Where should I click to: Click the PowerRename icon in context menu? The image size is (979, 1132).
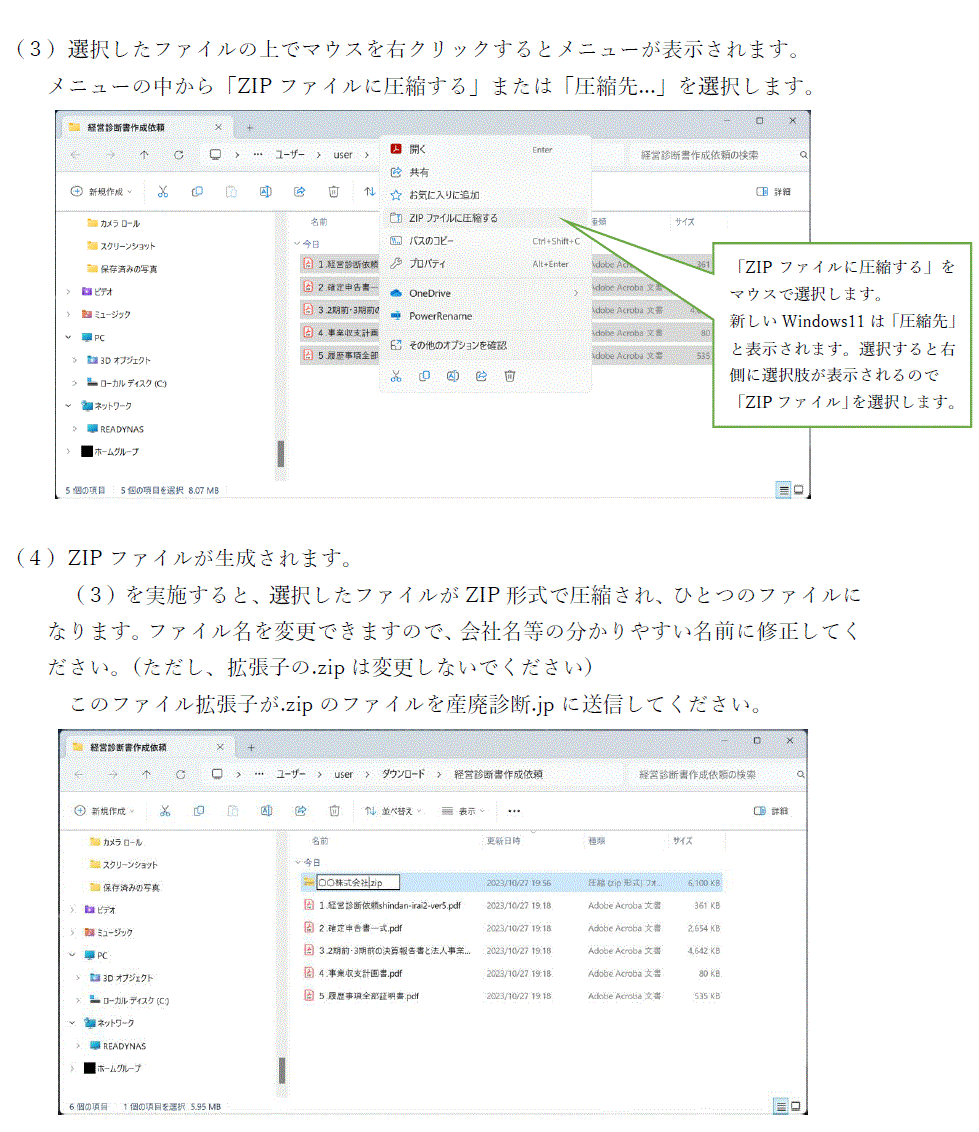pyautogui.click(x=396, y=316)
